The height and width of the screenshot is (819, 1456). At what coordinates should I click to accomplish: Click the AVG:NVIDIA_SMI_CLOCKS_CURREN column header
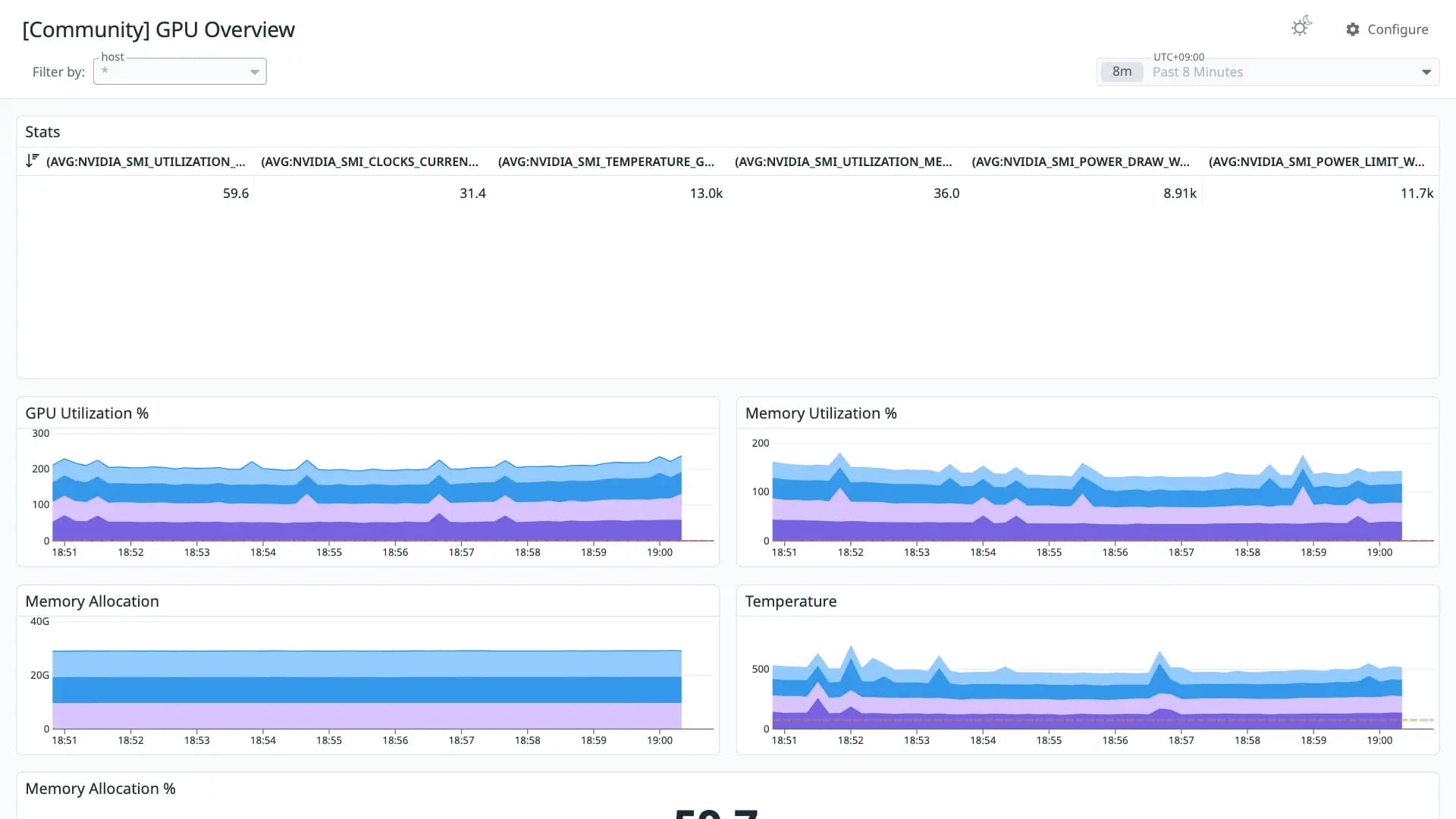(x=369, y=162)
